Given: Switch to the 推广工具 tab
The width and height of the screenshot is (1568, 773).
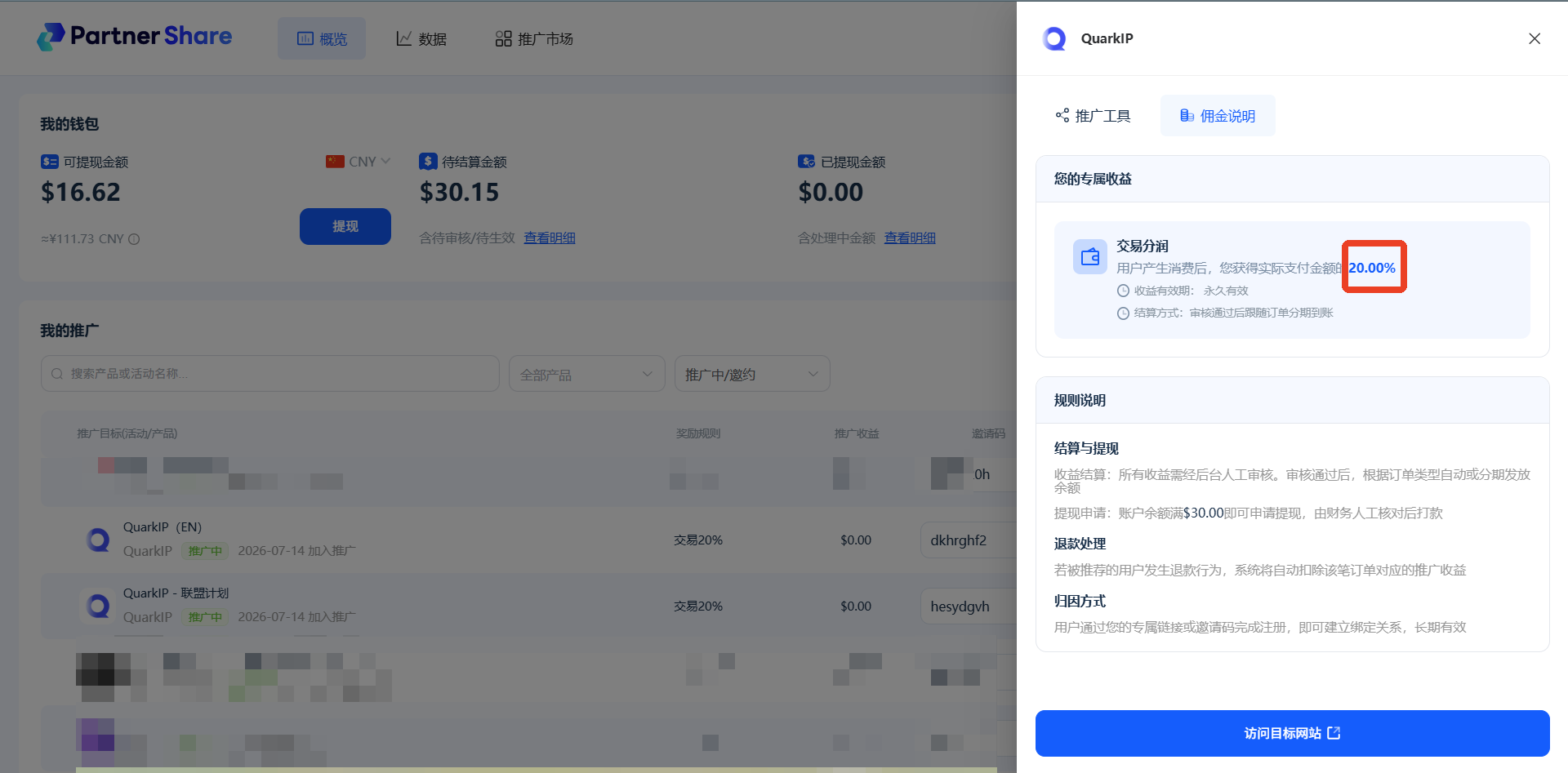Looking at the screenshot, I should 1094,116.
